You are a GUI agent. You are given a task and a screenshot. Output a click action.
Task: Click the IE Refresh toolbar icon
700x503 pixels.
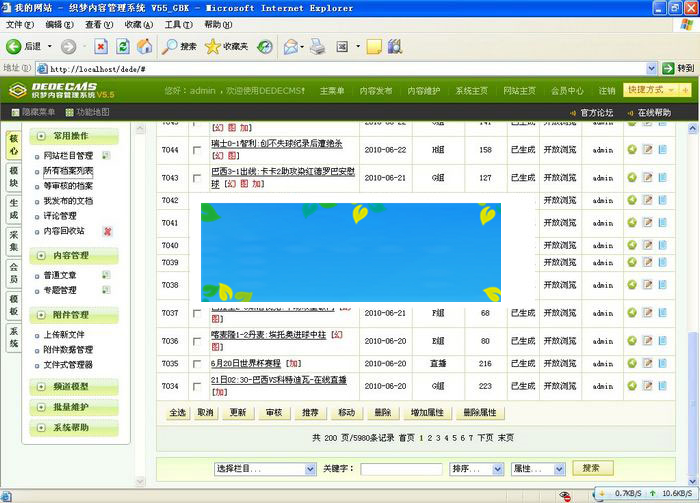point(123,46)
